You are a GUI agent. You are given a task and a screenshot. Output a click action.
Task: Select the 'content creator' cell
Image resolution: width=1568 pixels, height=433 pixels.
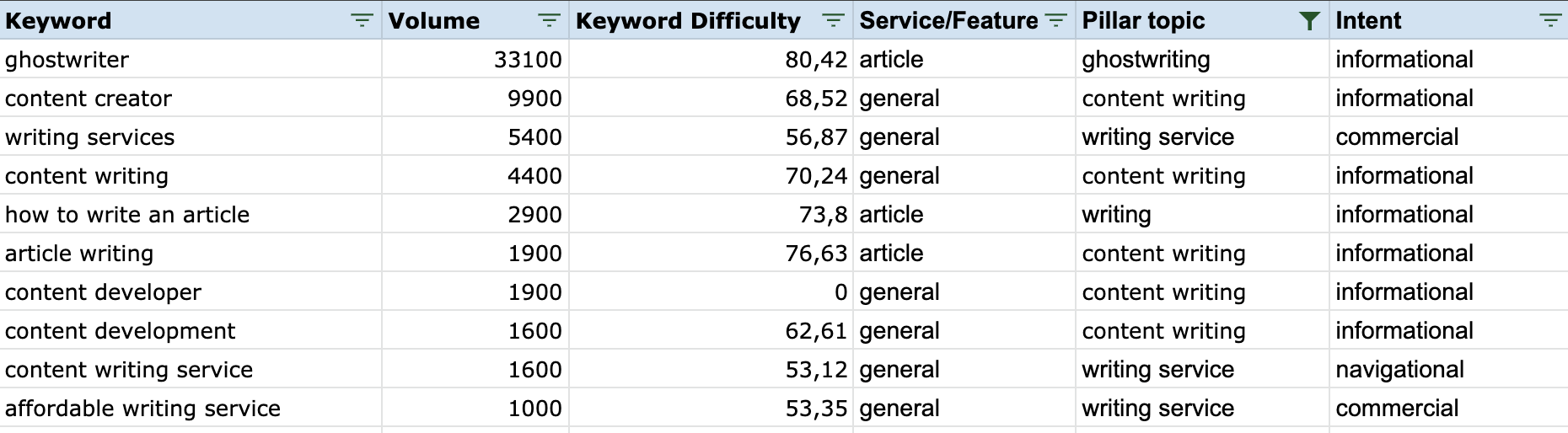[191, 98]
